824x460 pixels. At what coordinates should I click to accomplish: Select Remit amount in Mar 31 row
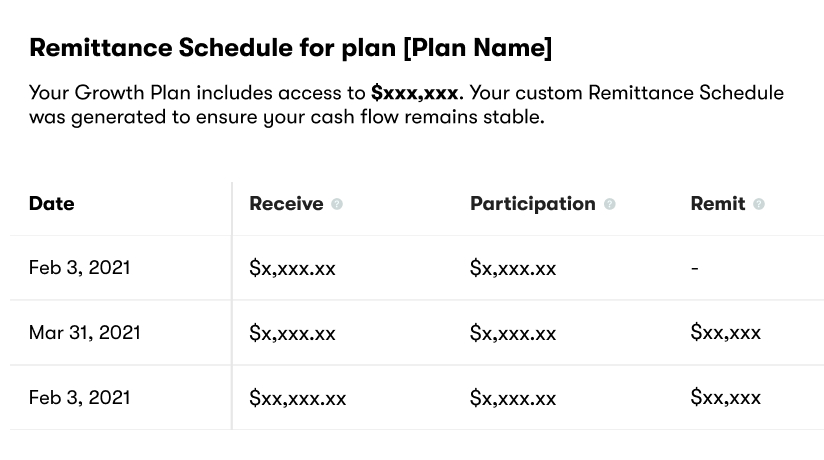(x=726, y=332)
